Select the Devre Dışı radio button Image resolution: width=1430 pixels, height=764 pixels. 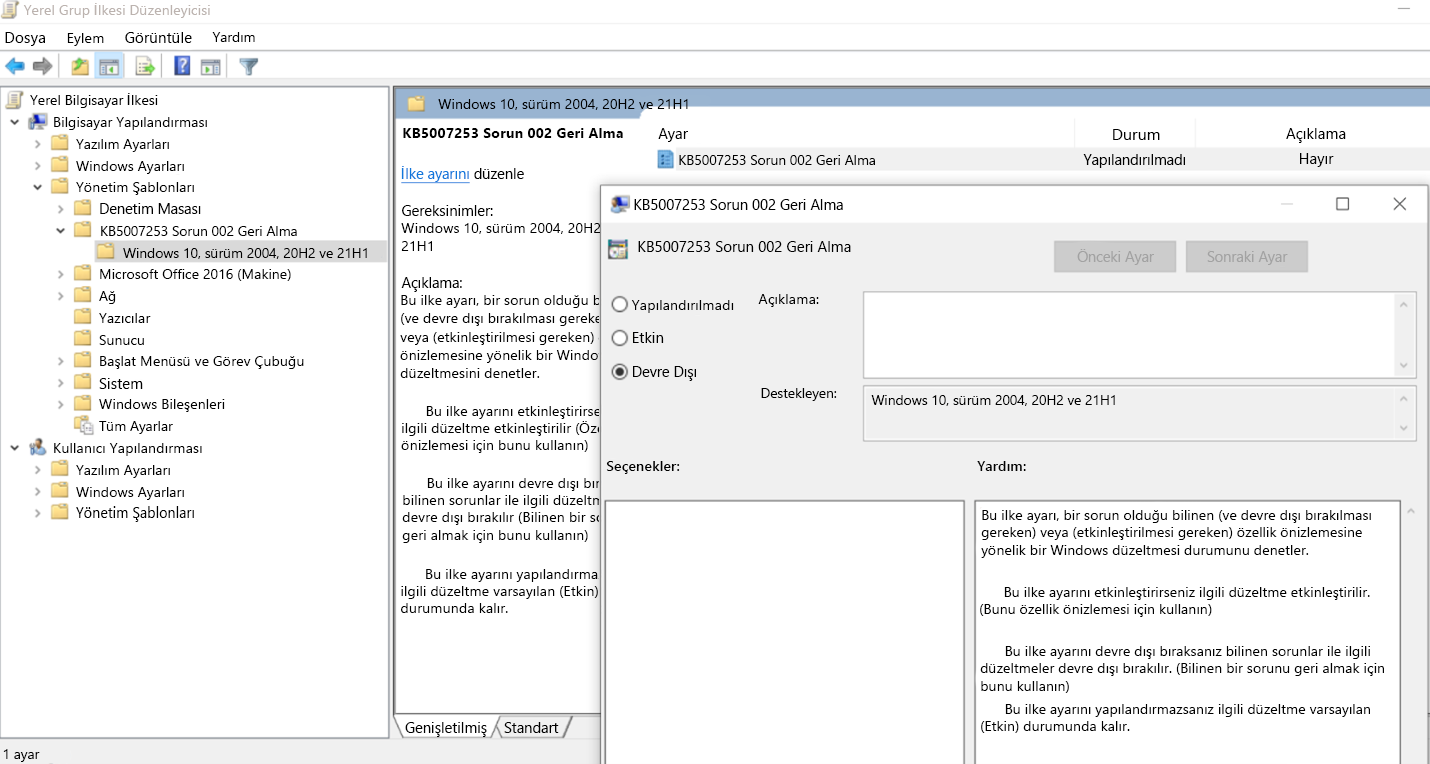tap(619, 372)
